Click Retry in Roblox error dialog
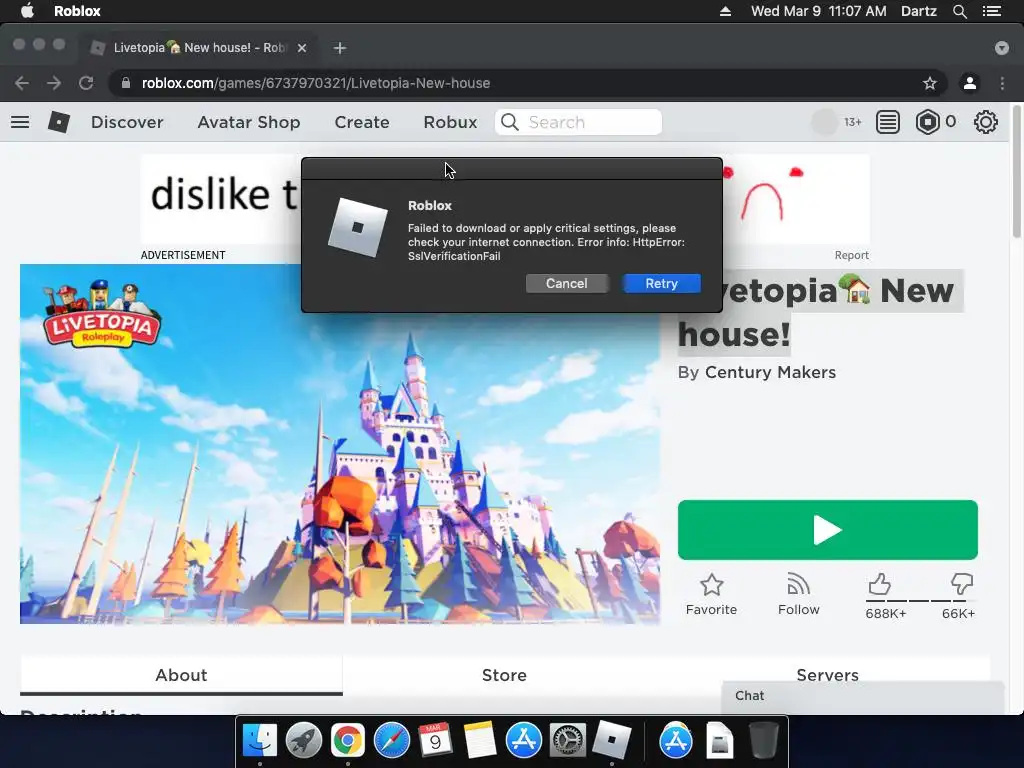Image resolution: width=1024 pixels, height=768 pixels. pos(662,283)
